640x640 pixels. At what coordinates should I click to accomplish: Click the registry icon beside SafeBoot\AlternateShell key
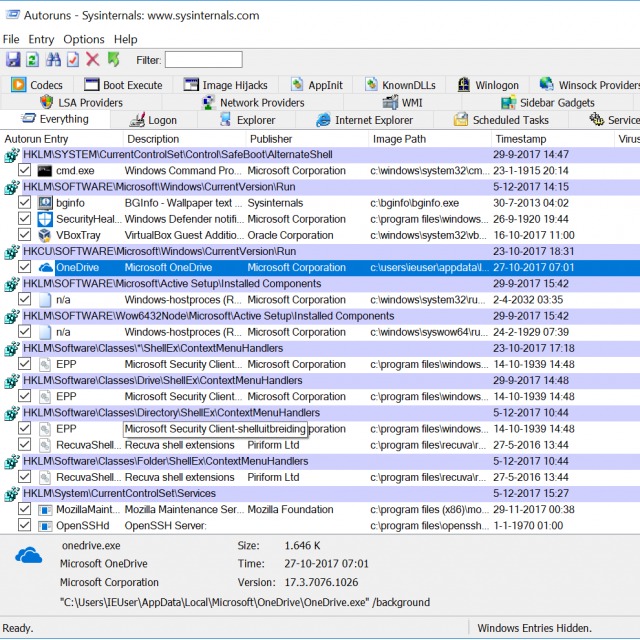pos(12,155)
